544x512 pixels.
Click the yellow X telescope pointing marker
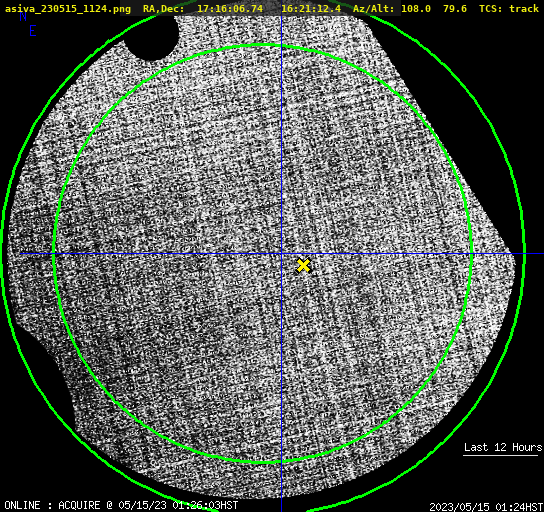click(x=303, y=265)
